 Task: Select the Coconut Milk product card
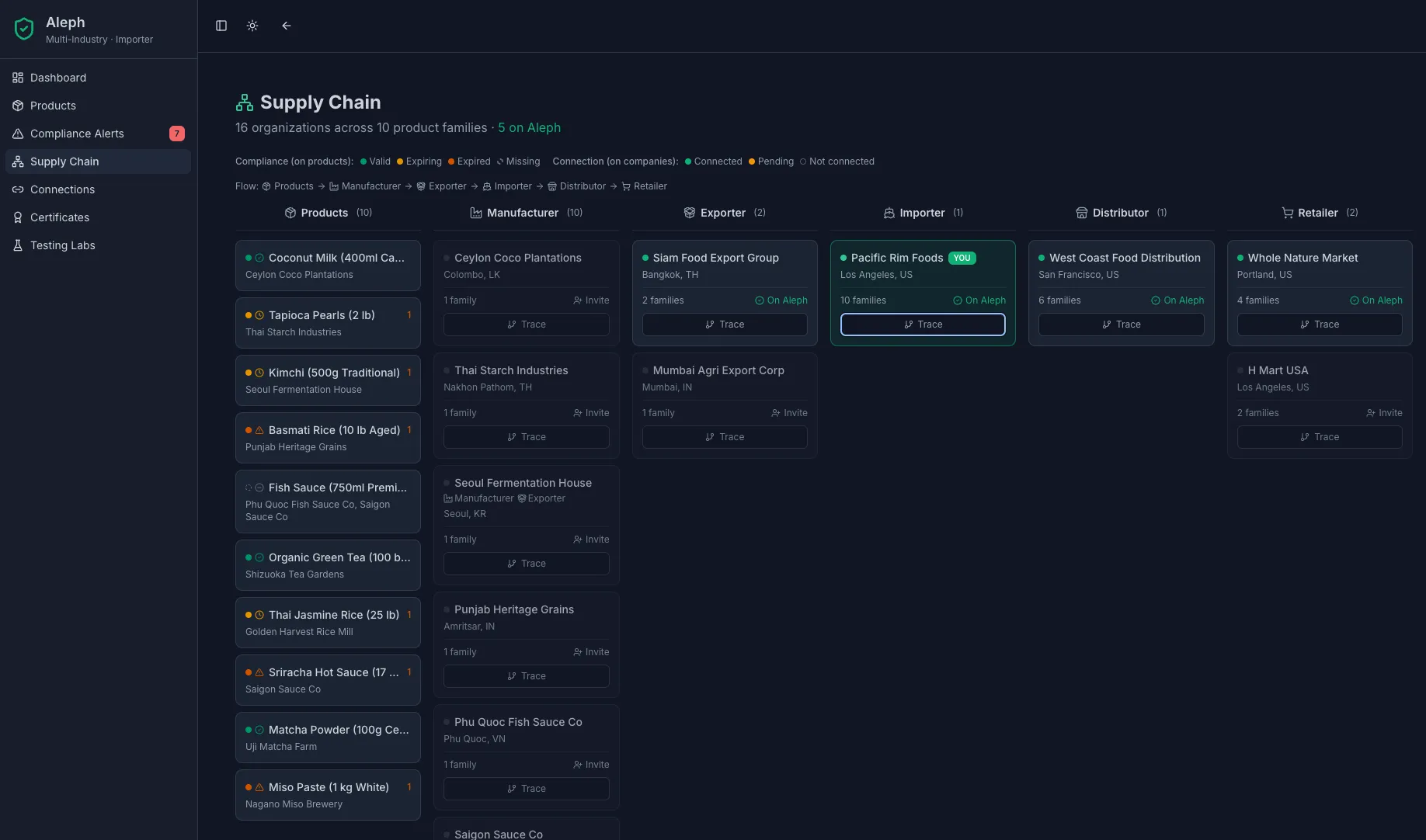(328, 266)
